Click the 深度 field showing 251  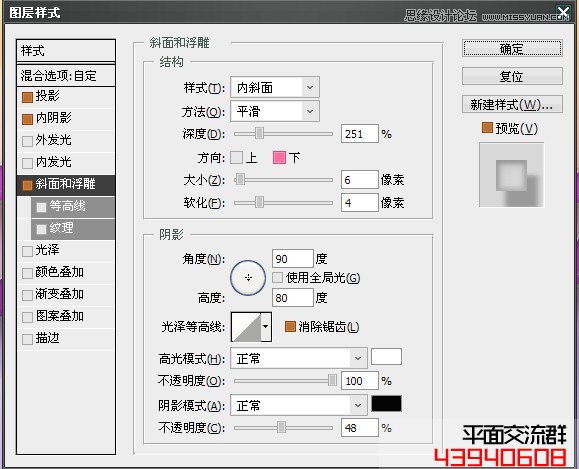(x=360, y=134)
